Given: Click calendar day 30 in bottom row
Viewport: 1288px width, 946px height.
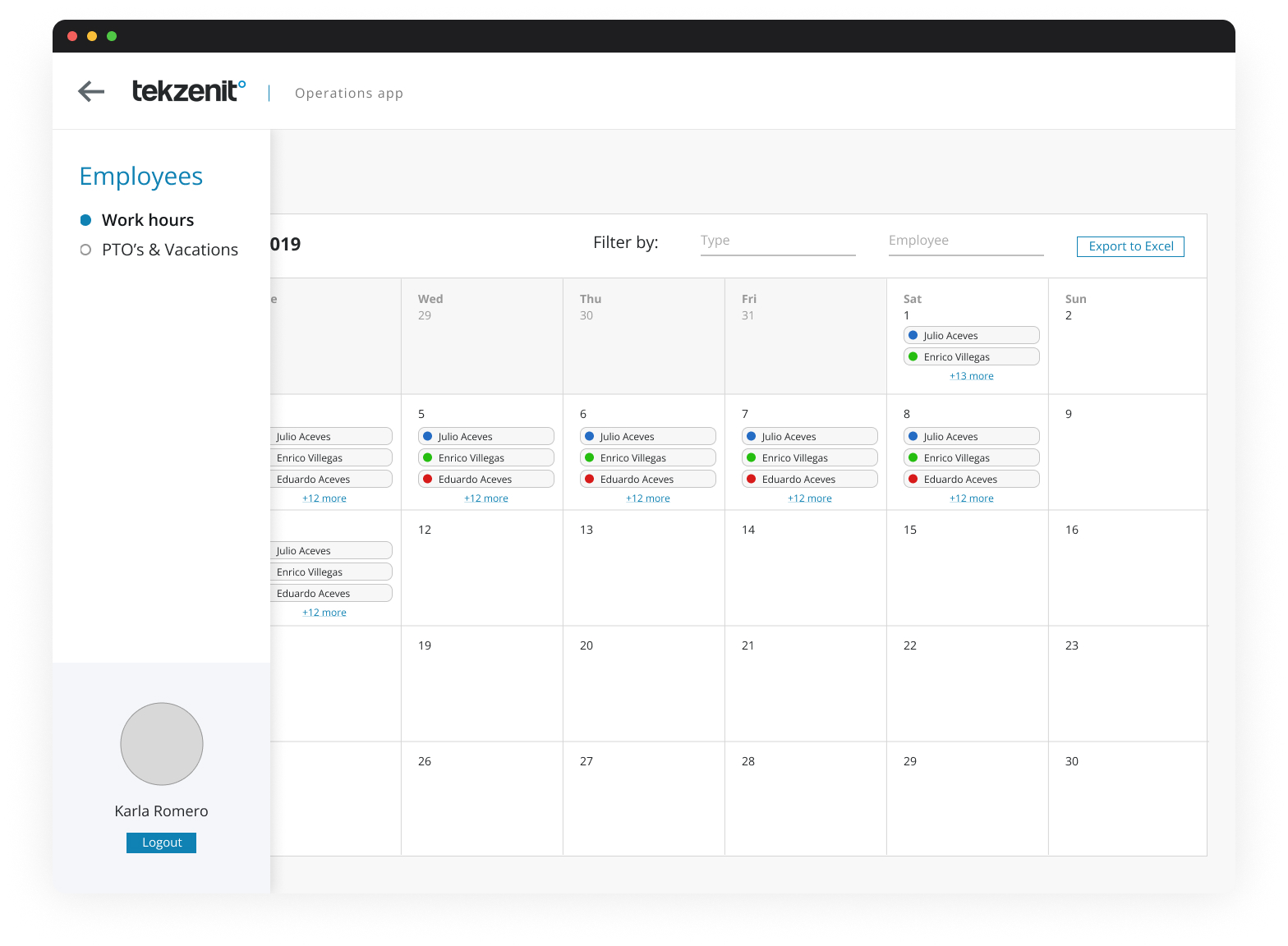Looking at the screenshot, I should point(1128,799).
